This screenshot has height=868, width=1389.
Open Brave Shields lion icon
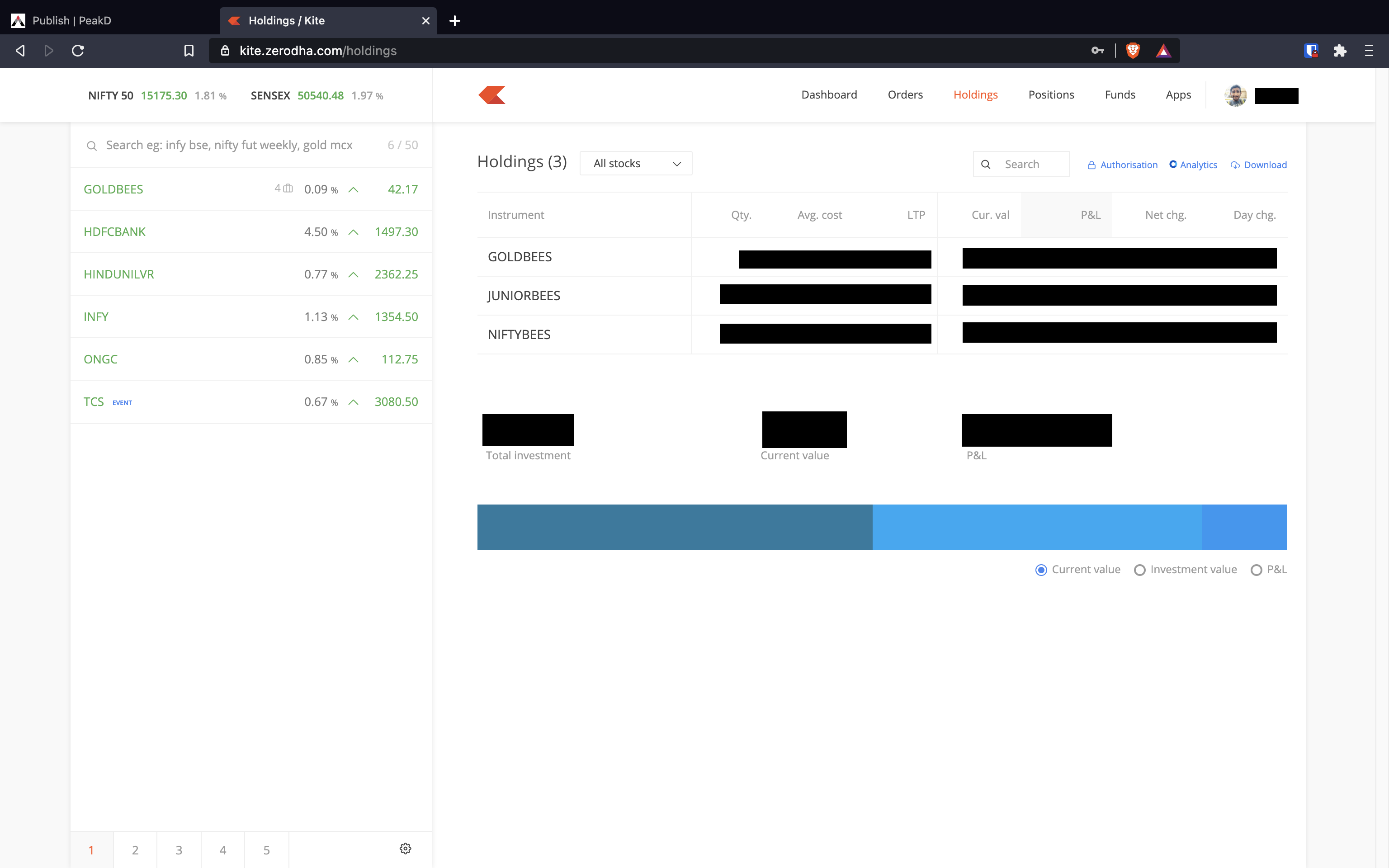pos(1133,51)
